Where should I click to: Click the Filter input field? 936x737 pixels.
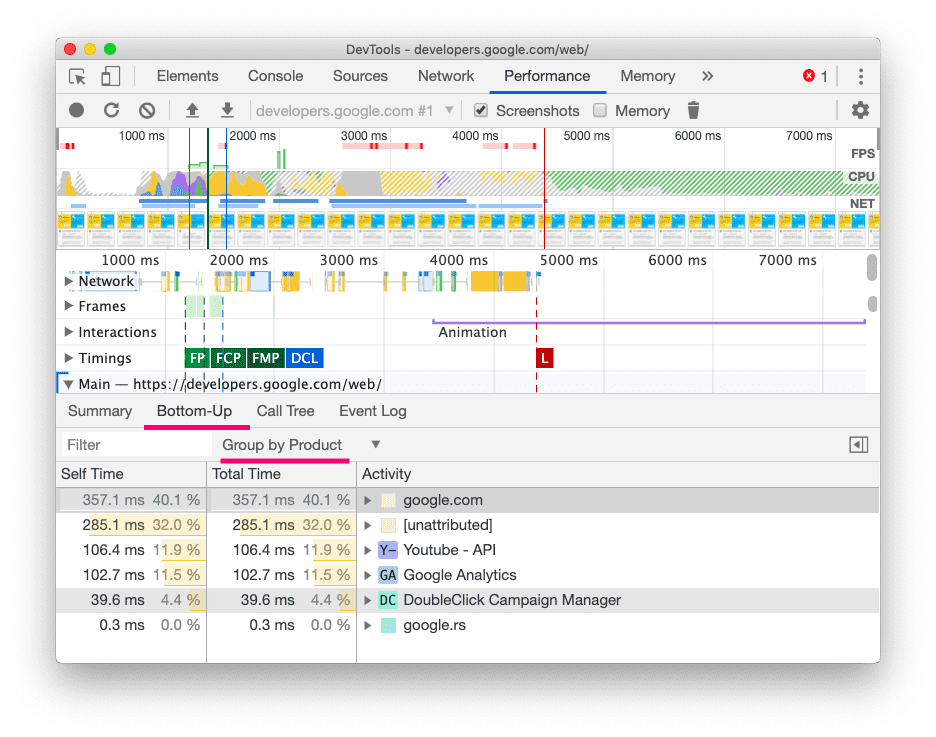[135, 445]
